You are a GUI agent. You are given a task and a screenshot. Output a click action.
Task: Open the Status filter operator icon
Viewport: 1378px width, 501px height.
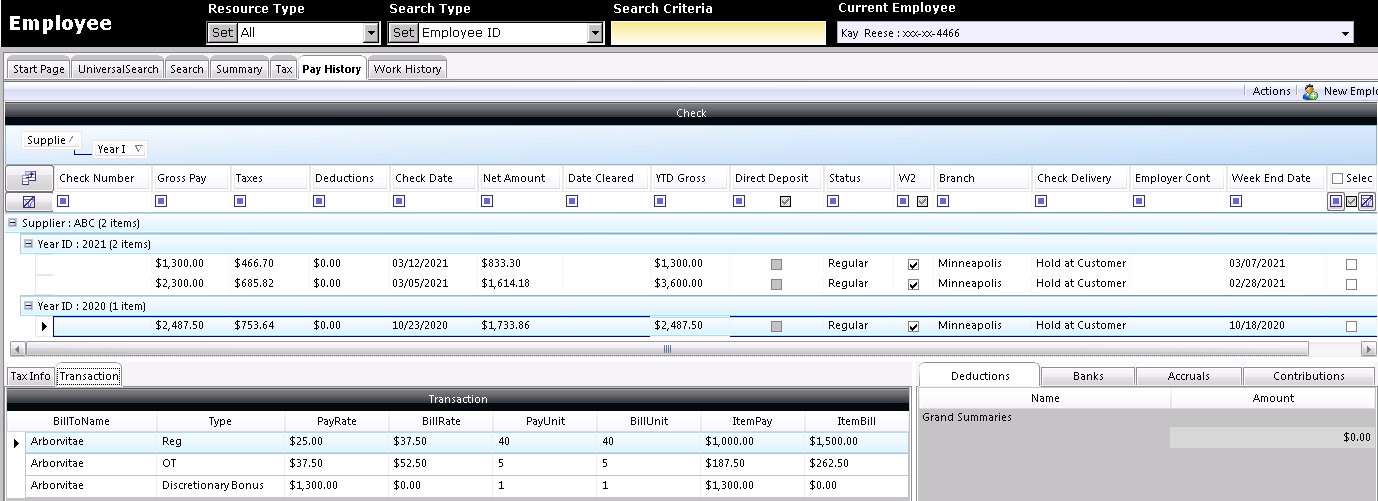pyautogui.click(x=834, y=201)
